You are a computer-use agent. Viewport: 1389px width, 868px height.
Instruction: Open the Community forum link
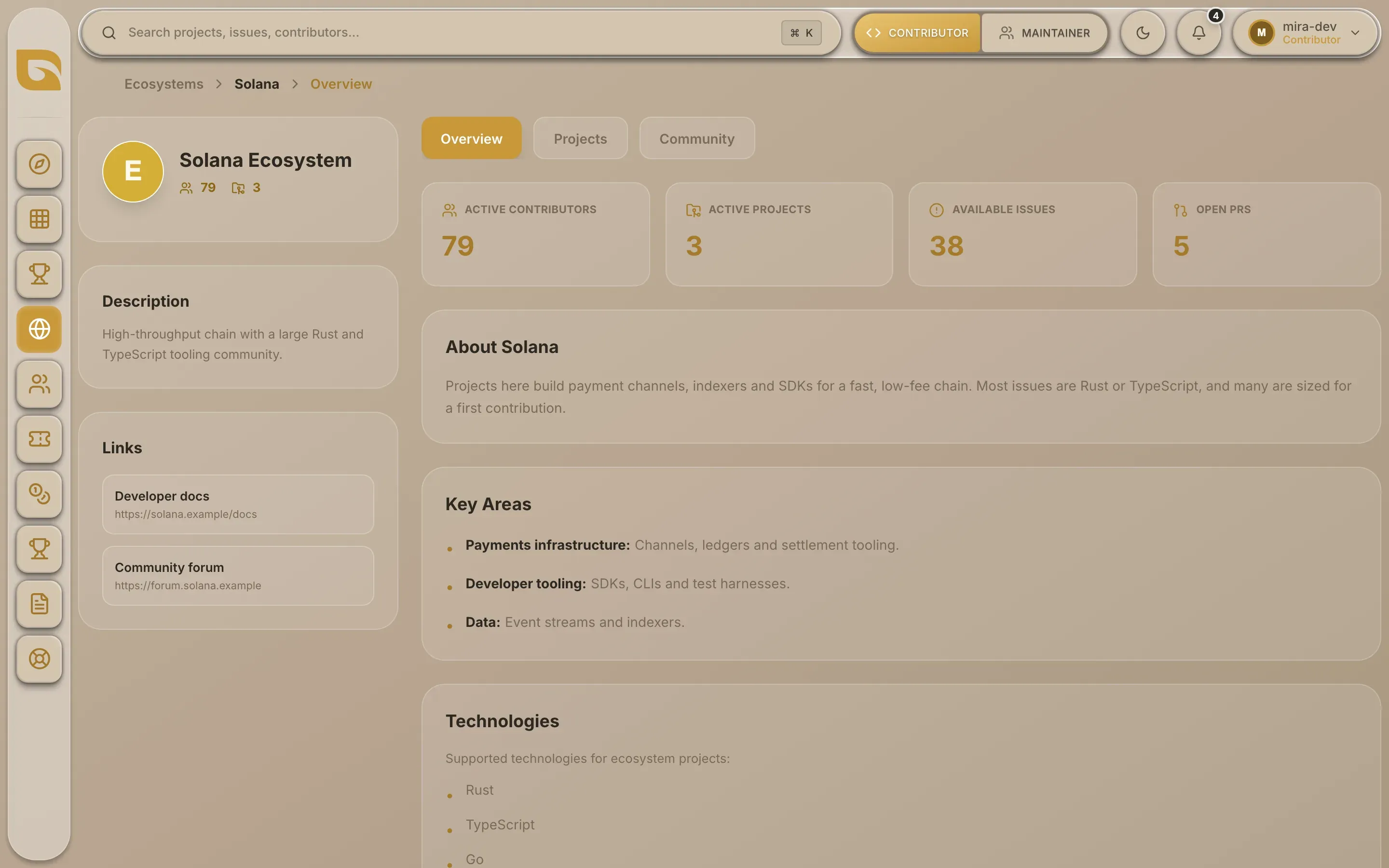tap(238, 575)
